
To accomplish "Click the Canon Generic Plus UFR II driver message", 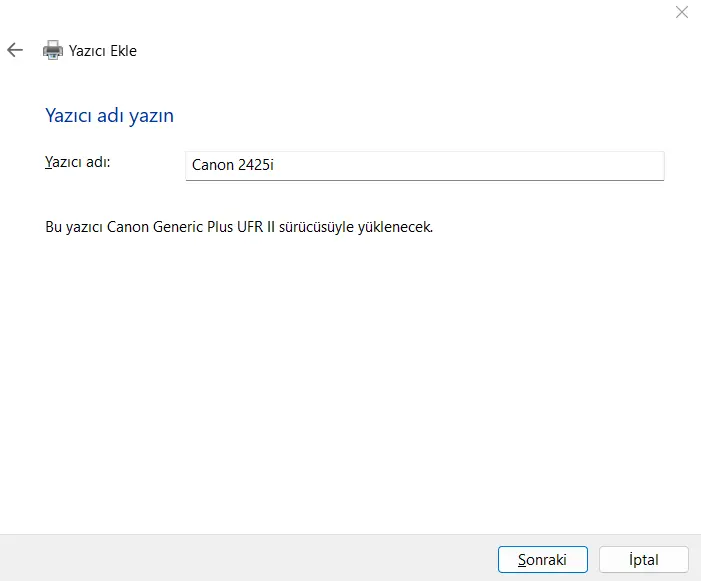I will (239, 227).
